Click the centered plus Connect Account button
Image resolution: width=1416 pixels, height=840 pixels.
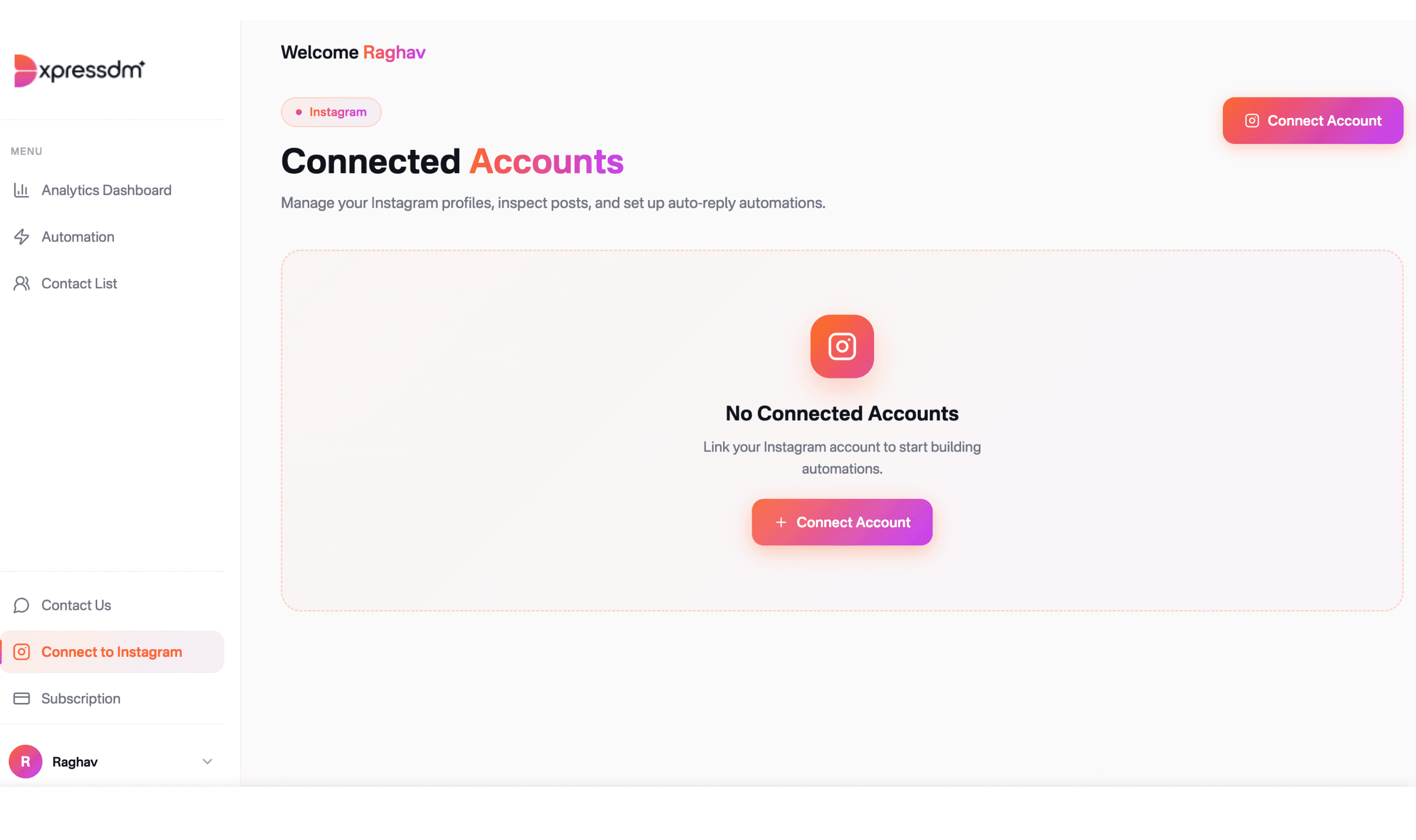click(842, 522)
